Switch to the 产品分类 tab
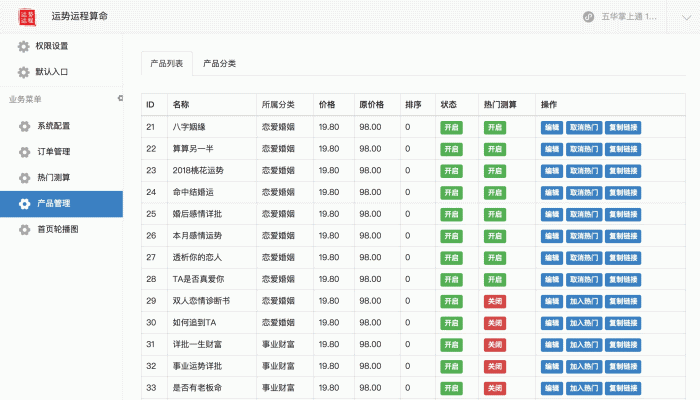 [x=219, y=63]
